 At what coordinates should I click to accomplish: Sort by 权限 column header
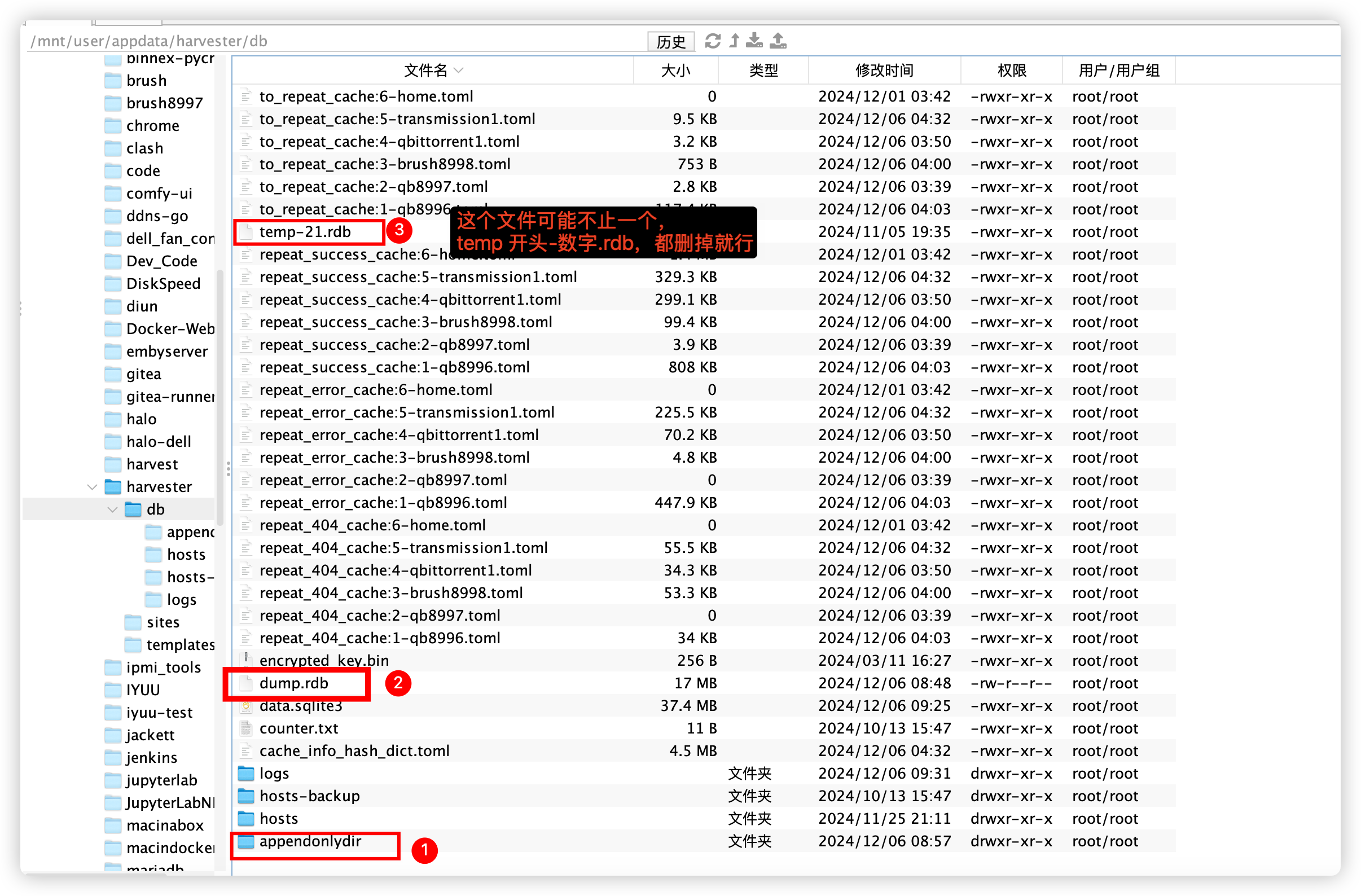(x=1012, y=71)
